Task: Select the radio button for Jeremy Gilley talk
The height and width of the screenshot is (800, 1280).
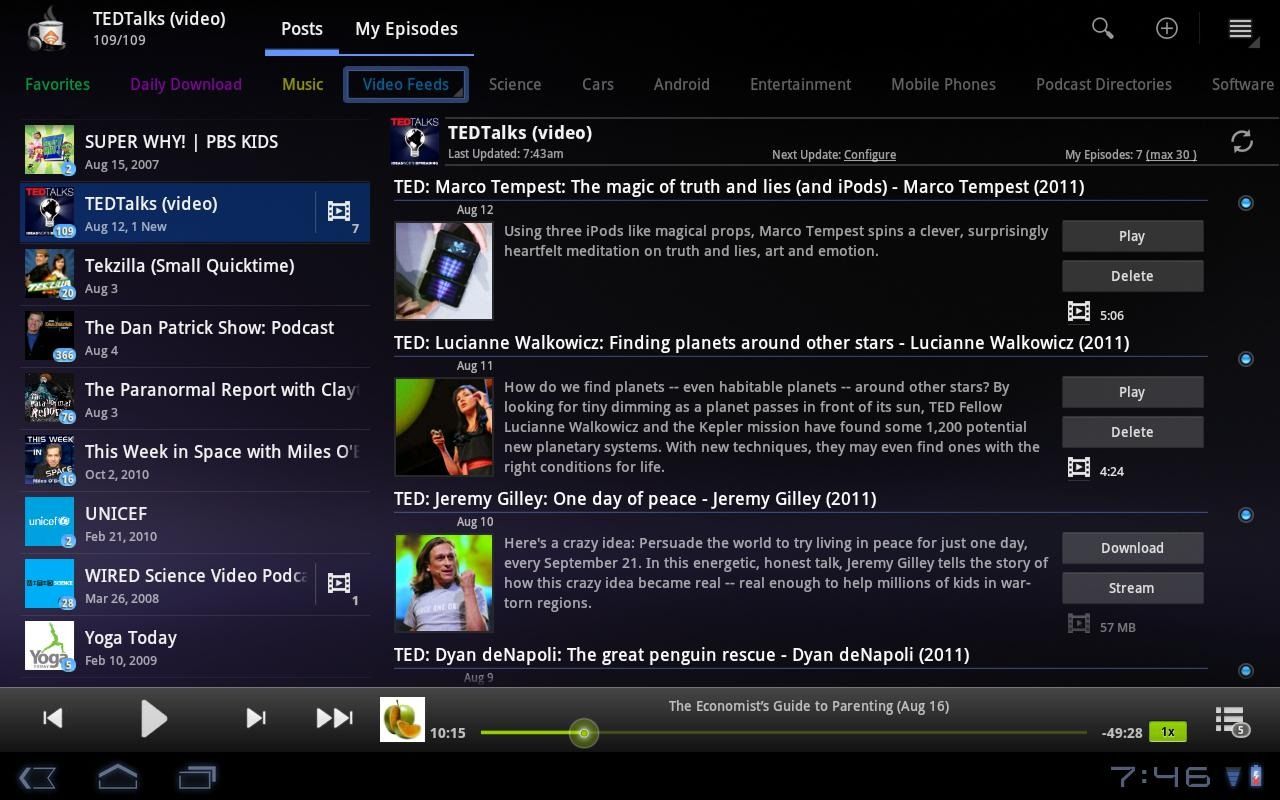Action: coord(1246,514)
